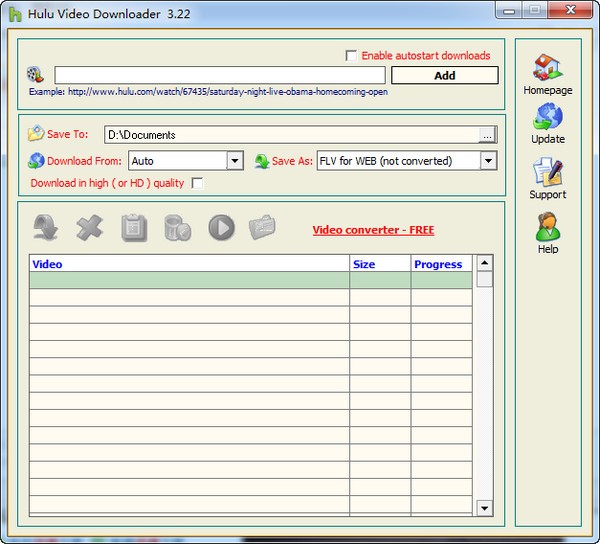This screenshot has height=544, width=600.
Task: Click the Save To path field D:\Documents
Action: 291,135
